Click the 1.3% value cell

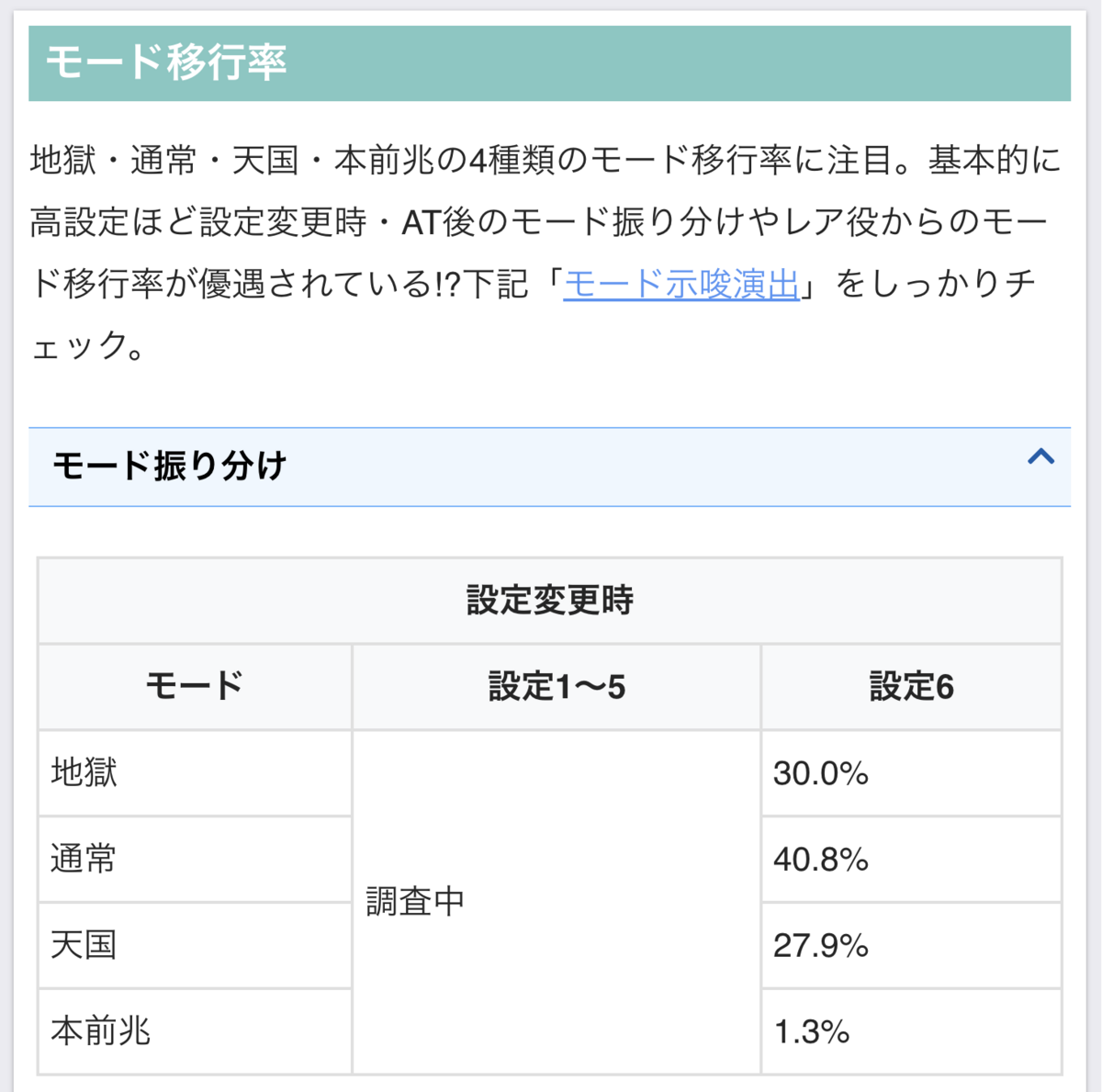(911, 1031)
